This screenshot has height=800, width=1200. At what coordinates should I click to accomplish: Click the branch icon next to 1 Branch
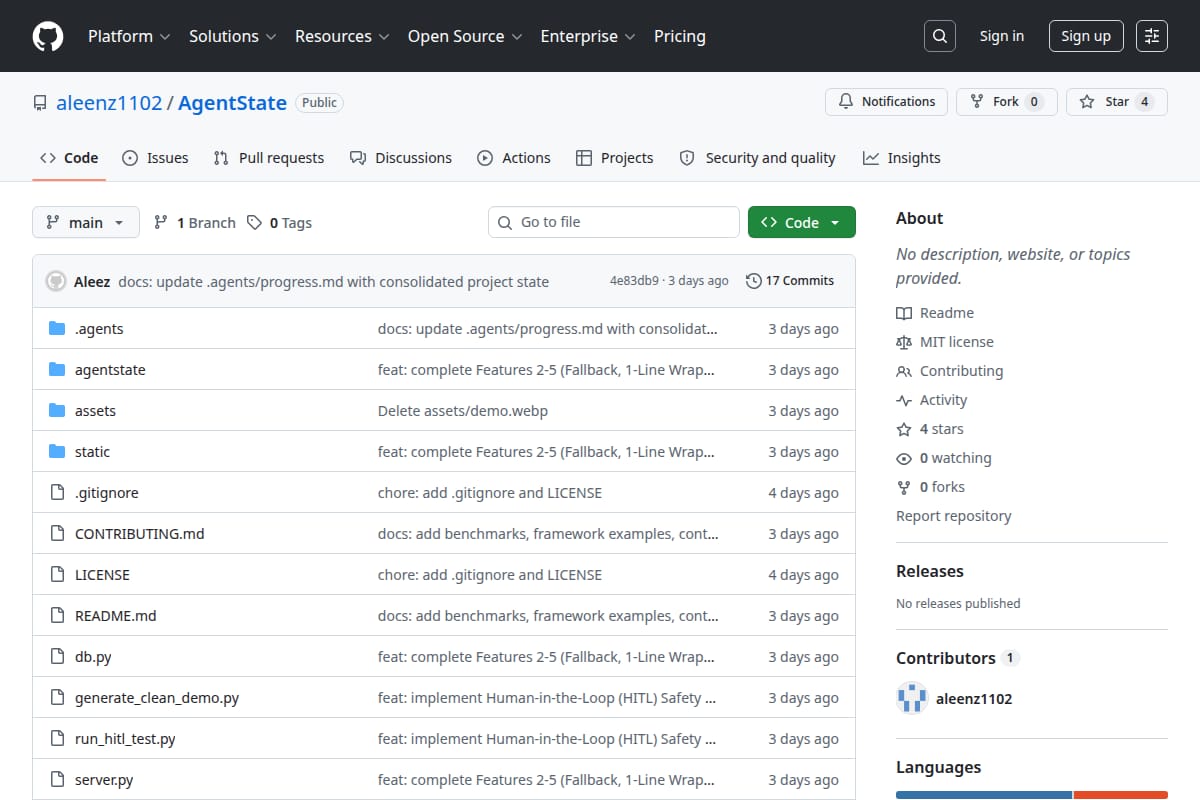pyautogui.click(x=161, y=223)
